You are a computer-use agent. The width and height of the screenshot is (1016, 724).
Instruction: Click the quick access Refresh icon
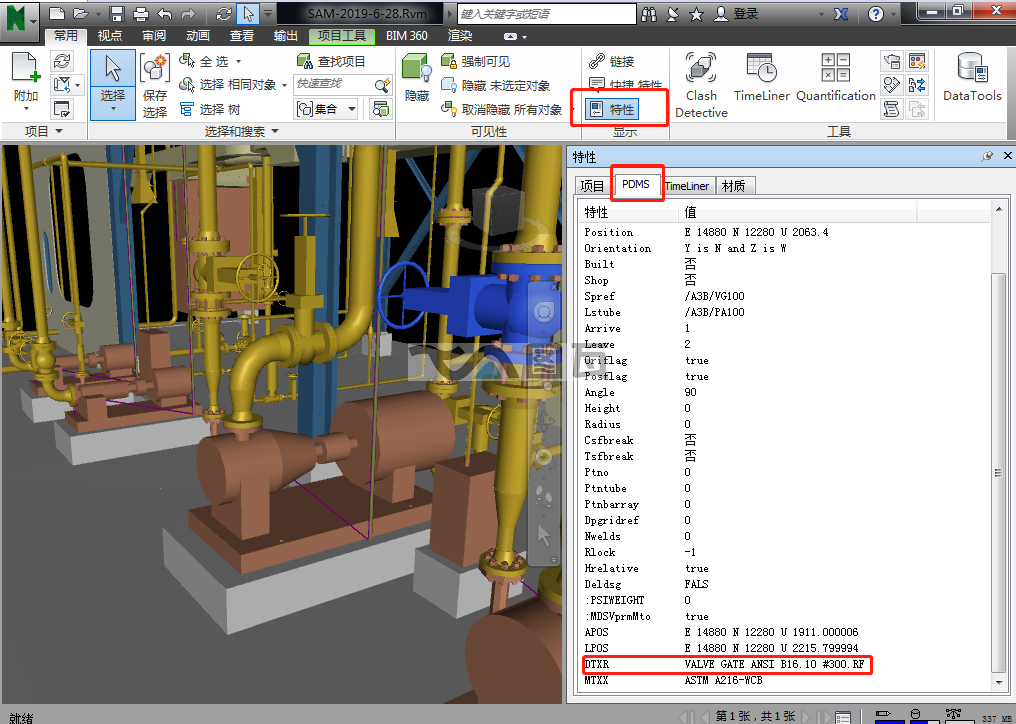(x=224, y=14)
